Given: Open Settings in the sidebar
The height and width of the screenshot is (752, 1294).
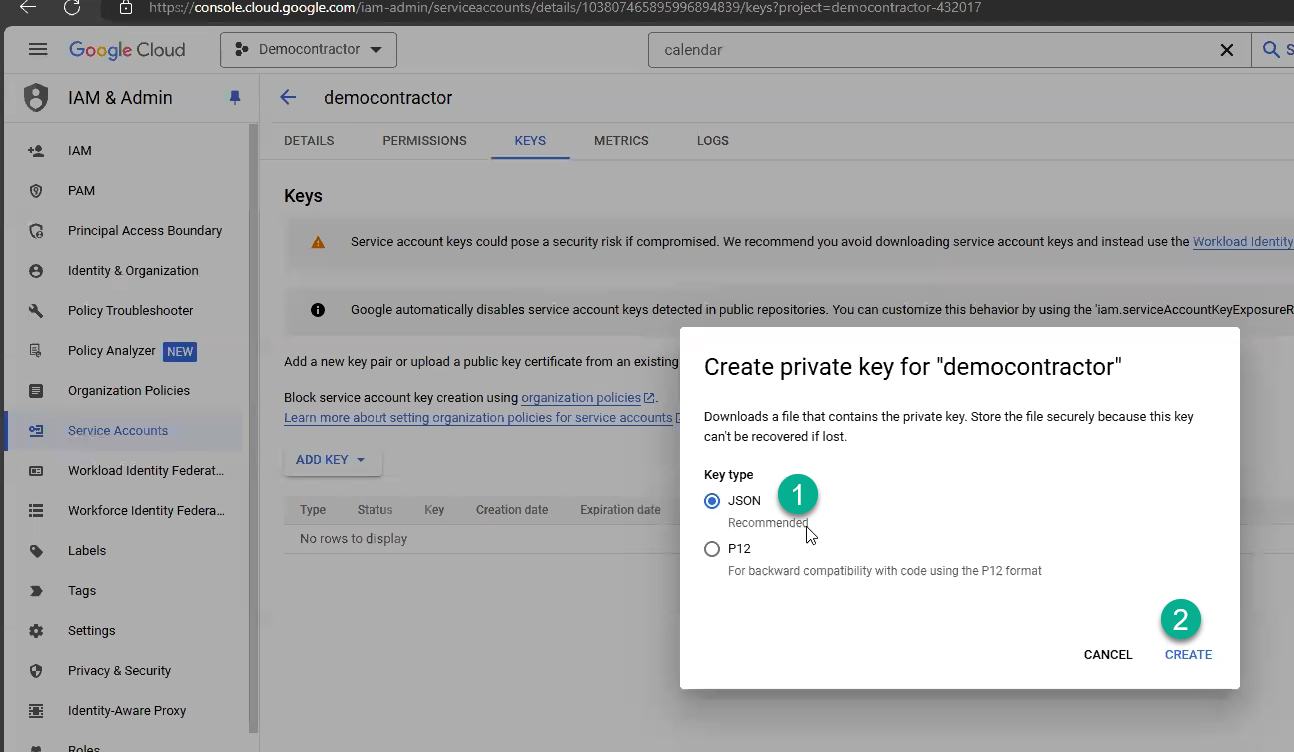Looking at the screenshot, I should pos(92,631).
